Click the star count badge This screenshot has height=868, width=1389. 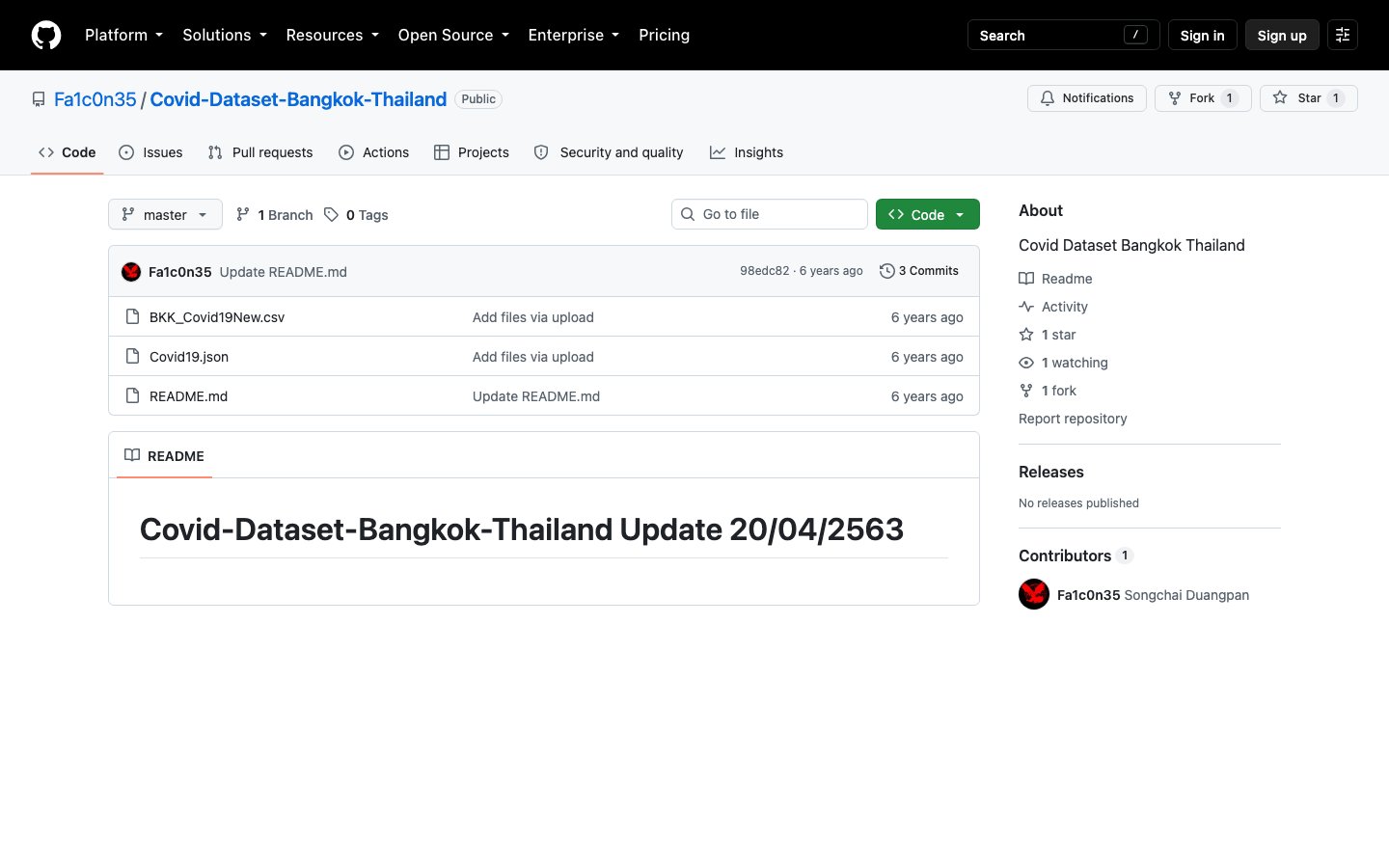pos(1336,98)
